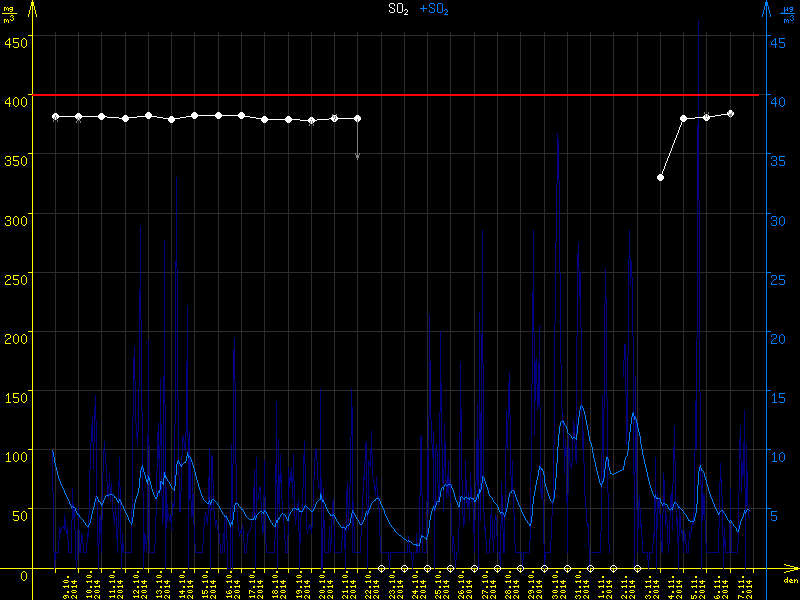800x600 pixels.
Task: Click the 450 label on left axis
Action: tap(15, 42)
